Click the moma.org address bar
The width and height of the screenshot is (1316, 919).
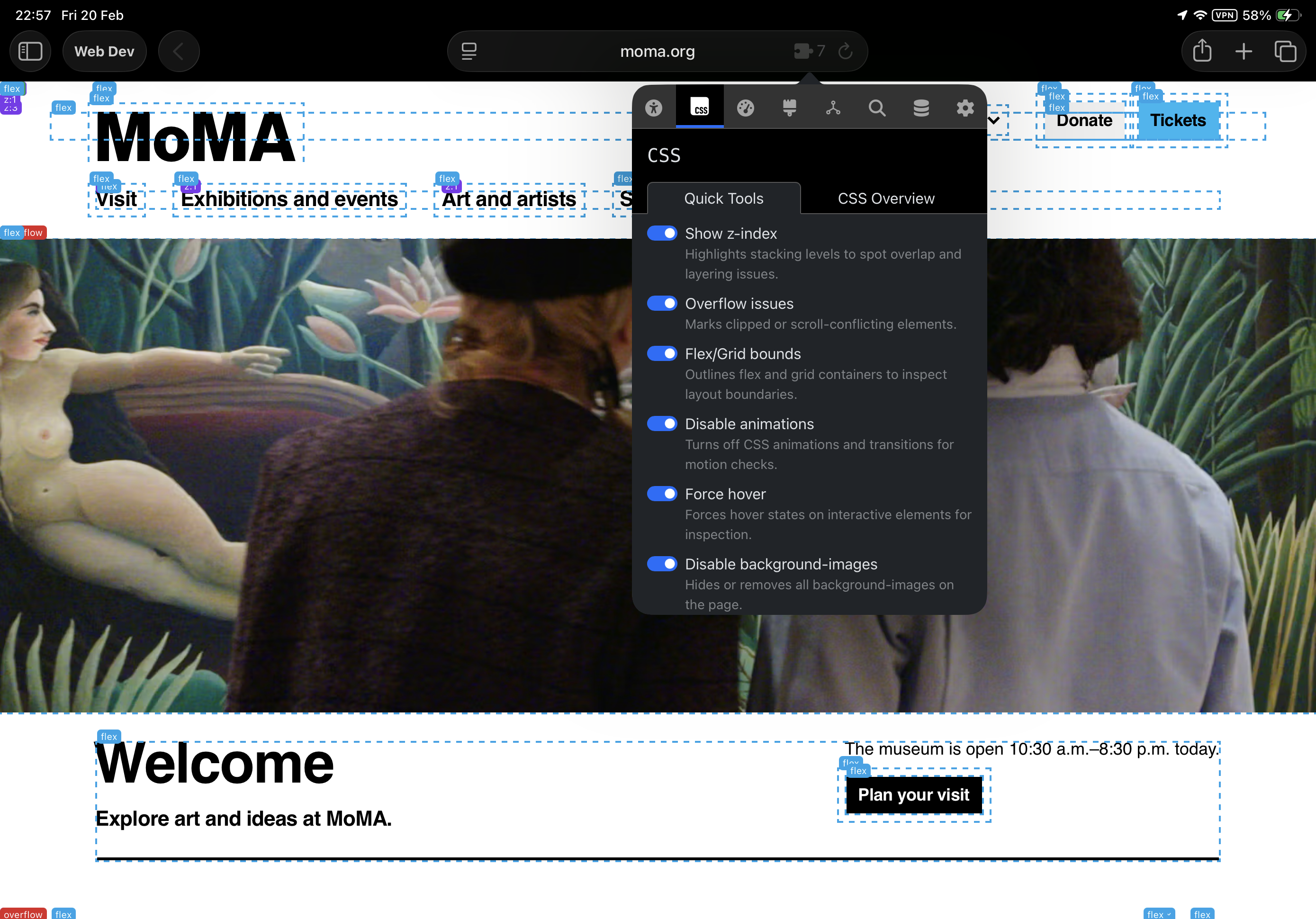coord(658,51)
